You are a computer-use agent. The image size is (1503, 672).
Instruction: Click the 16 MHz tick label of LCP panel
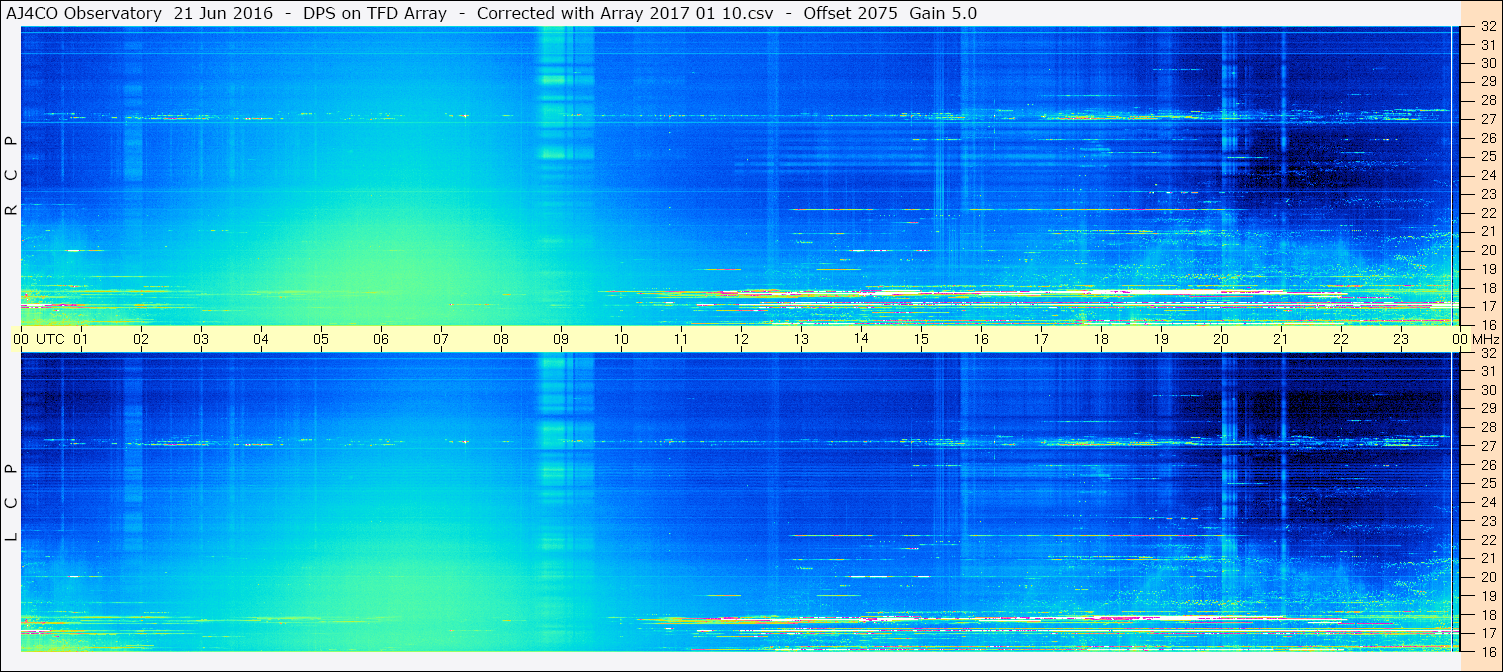pos(1488,651)
